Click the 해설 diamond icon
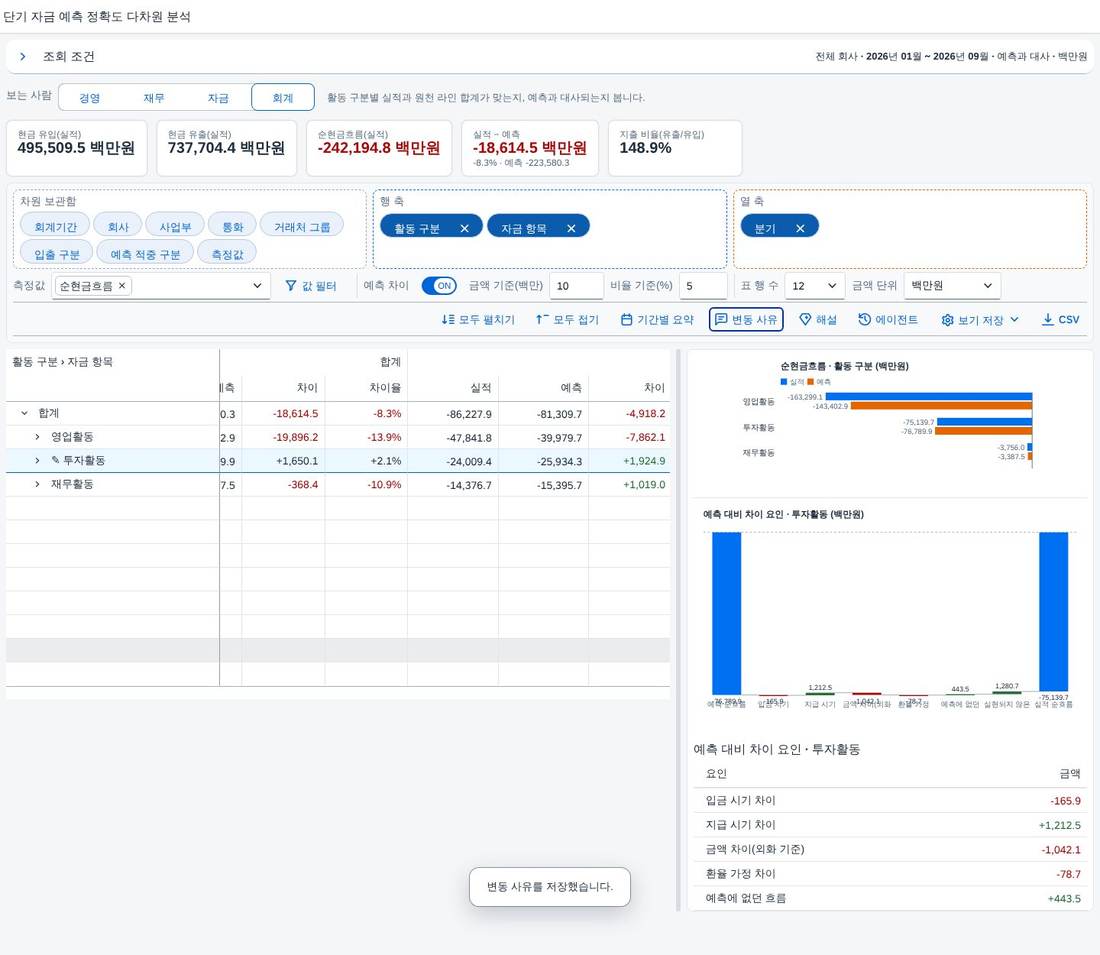Viewport: 1100px width, 955px height. tap(805, 319)
